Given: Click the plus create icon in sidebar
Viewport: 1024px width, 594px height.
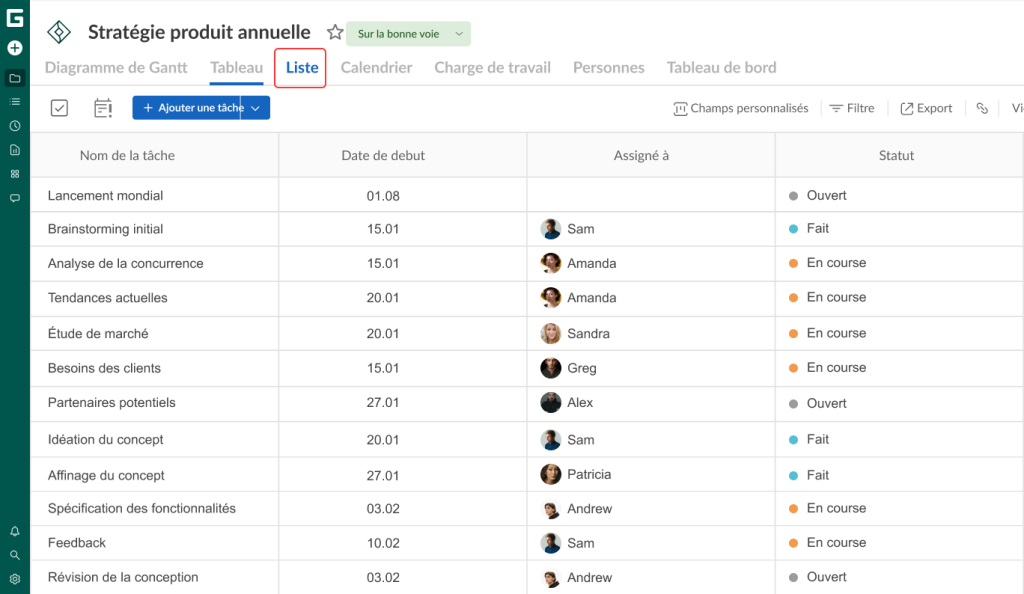Looking at the screenshot, I should pyautogui.click(x=14, y=48).
